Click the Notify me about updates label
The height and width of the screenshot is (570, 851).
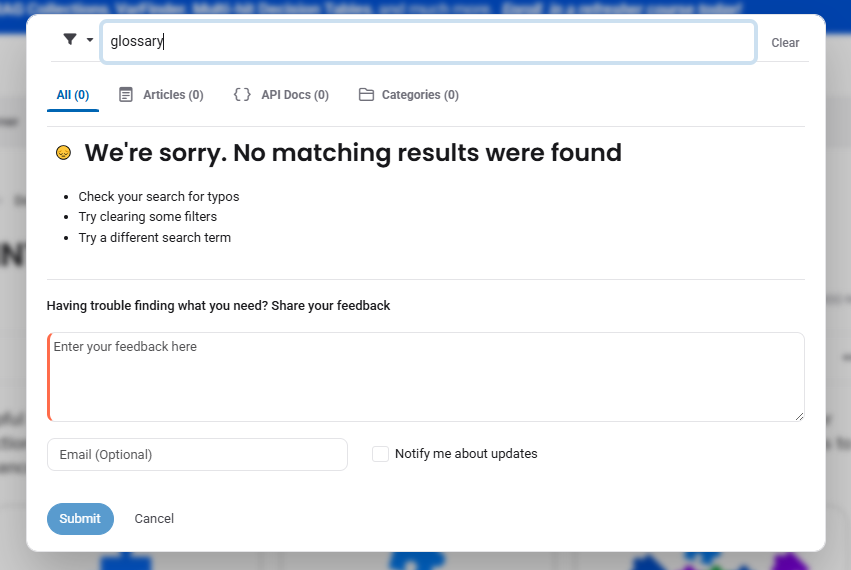(466, 454)
